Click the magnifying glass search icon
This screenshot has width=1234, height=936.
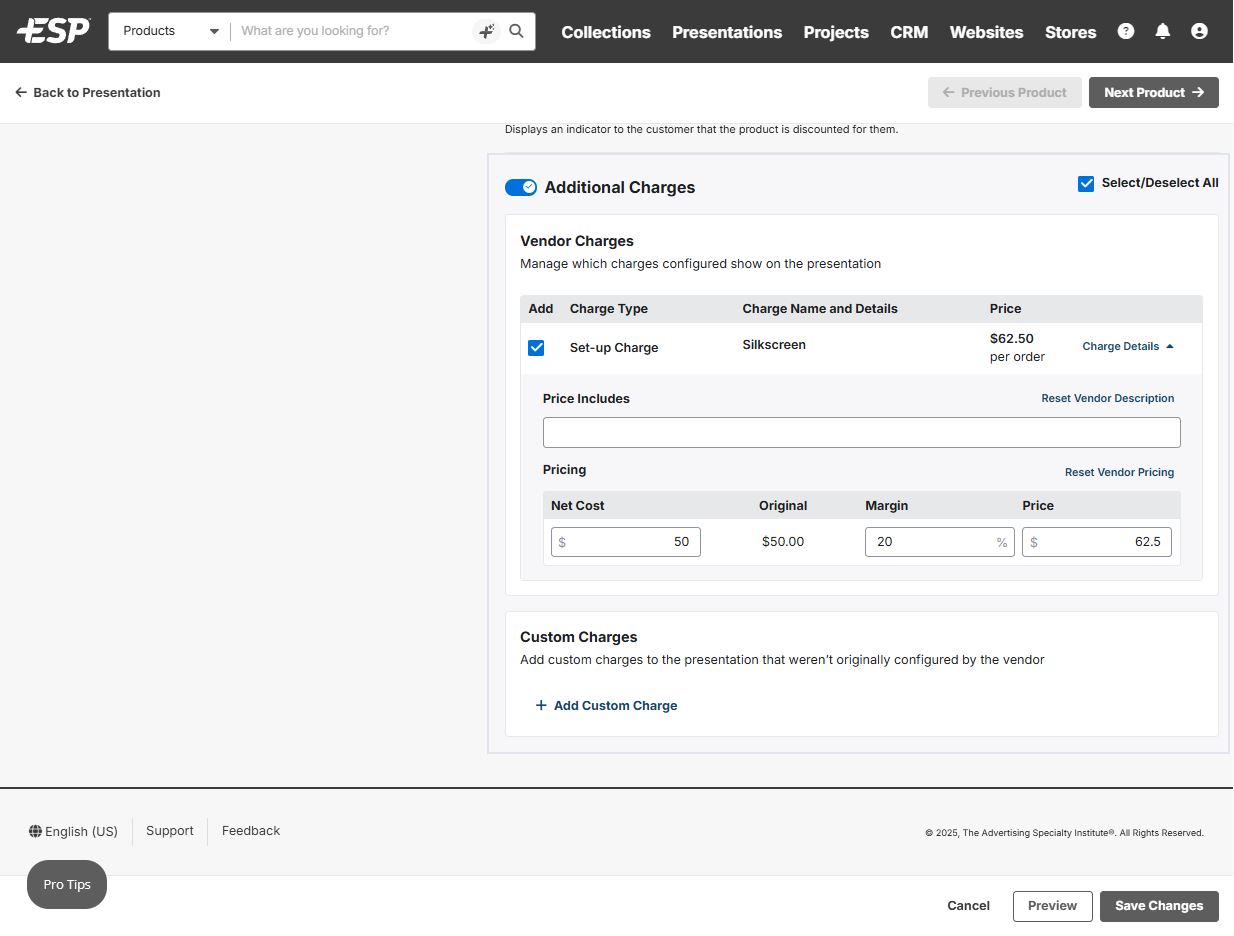coord(516,31)
